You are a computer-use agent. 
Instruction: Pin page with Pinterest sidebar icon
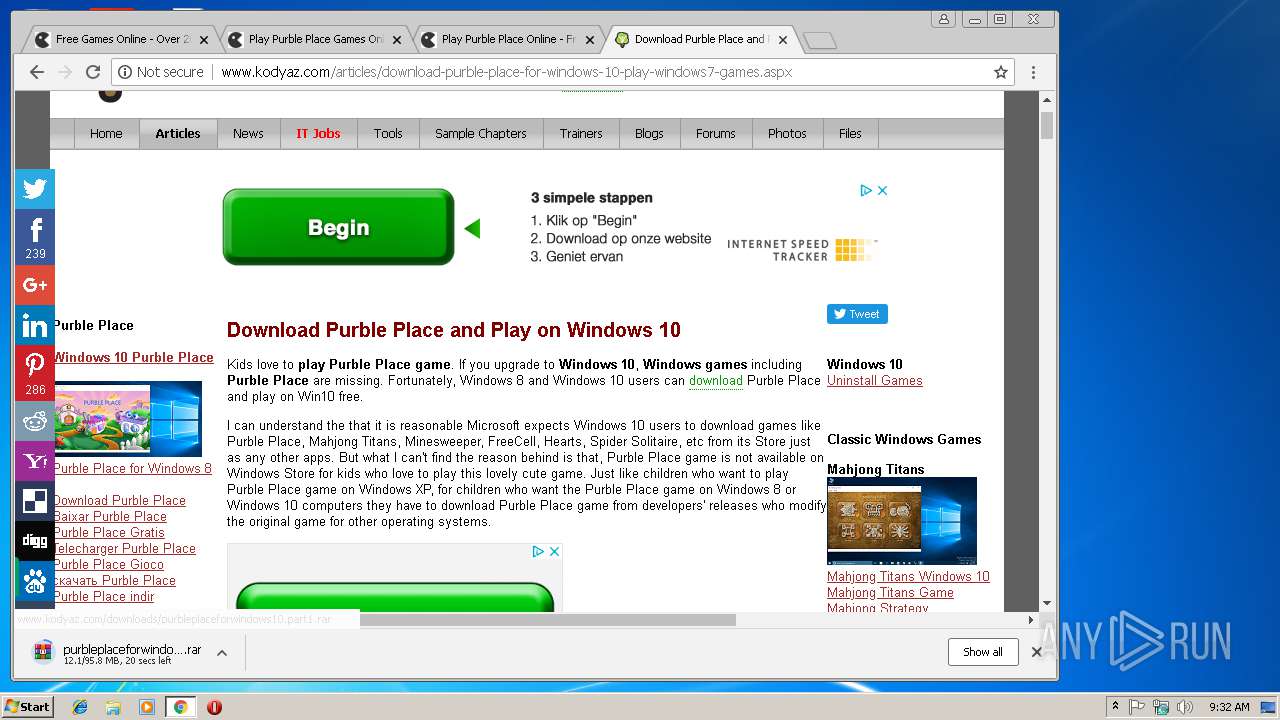pyautogui.click(x=35, y=373)
